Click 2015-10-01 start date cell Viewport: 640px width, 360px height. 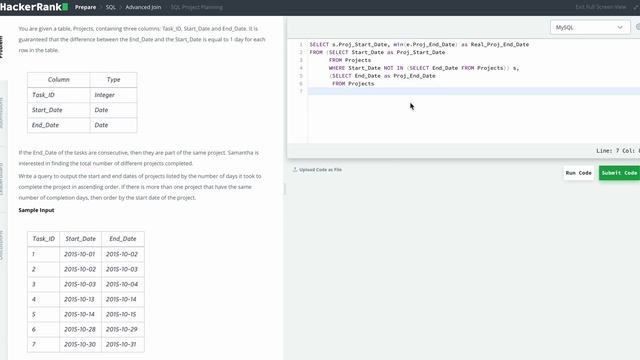click(80, 254)
